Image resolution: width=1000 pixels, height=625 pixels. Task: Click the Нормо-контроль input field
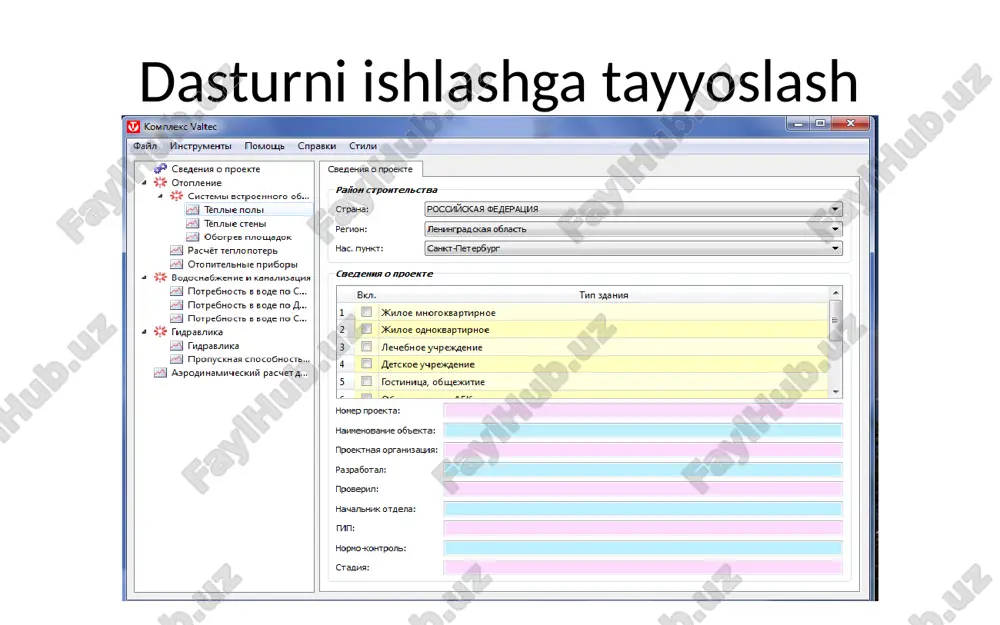pos(643,548)
